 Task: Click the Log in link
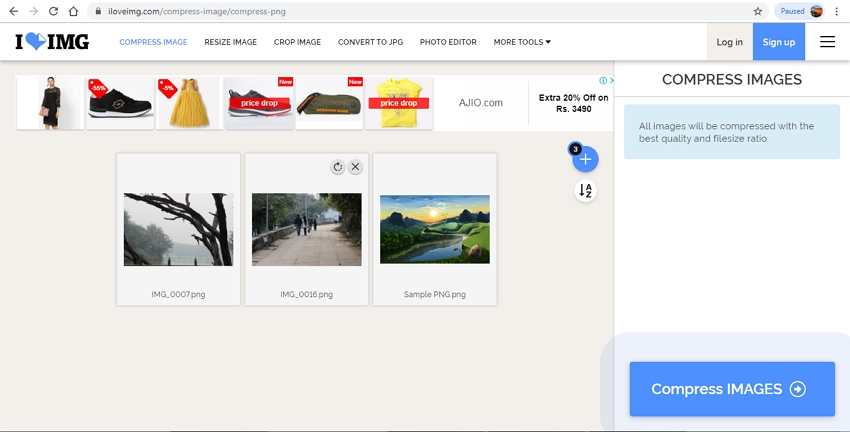730,42
